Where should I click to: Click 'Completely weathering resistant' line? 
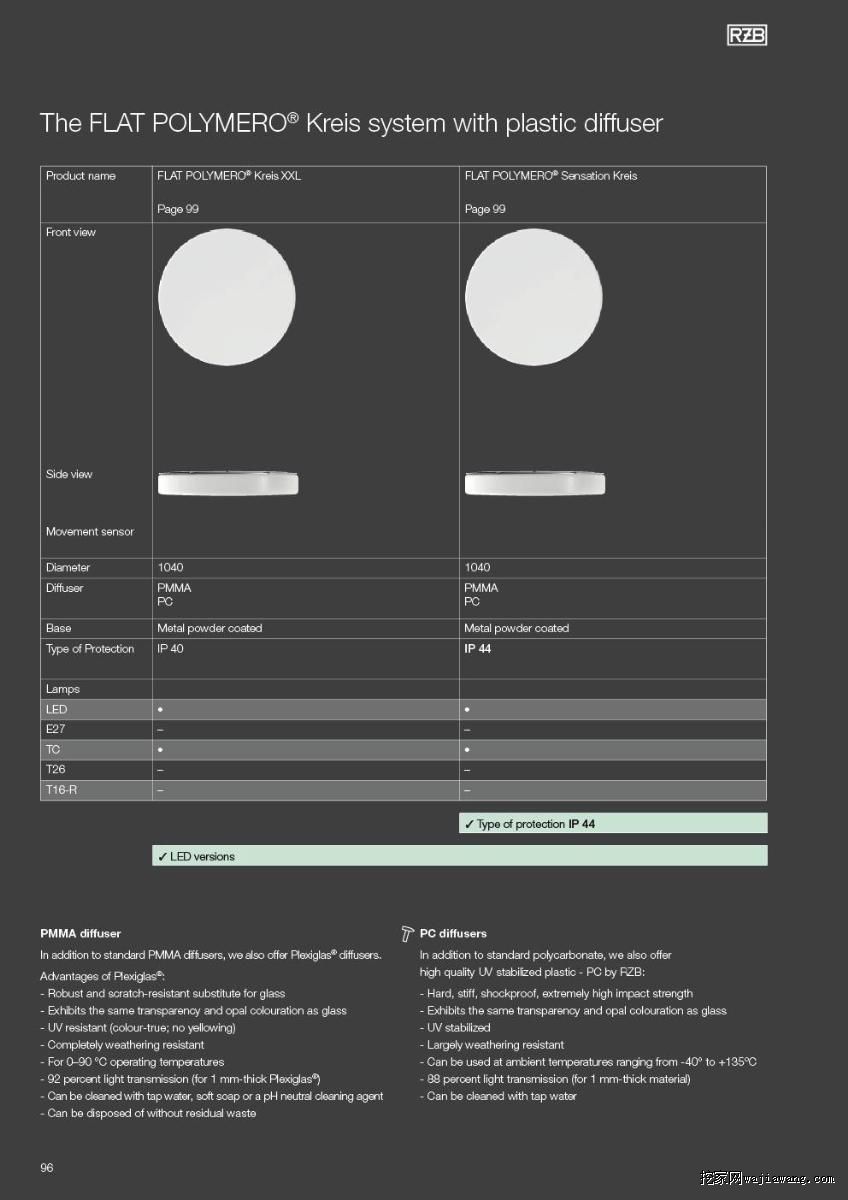(x=122, y=1045)
